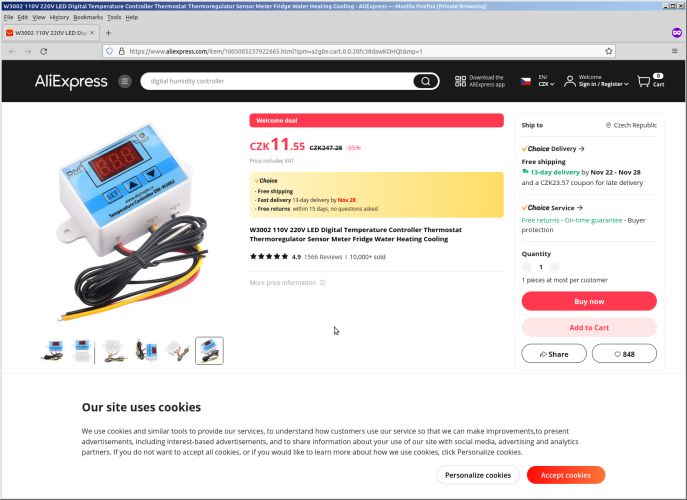Open the shopping cart icon

pyautogui.click(x=643, y=81)
